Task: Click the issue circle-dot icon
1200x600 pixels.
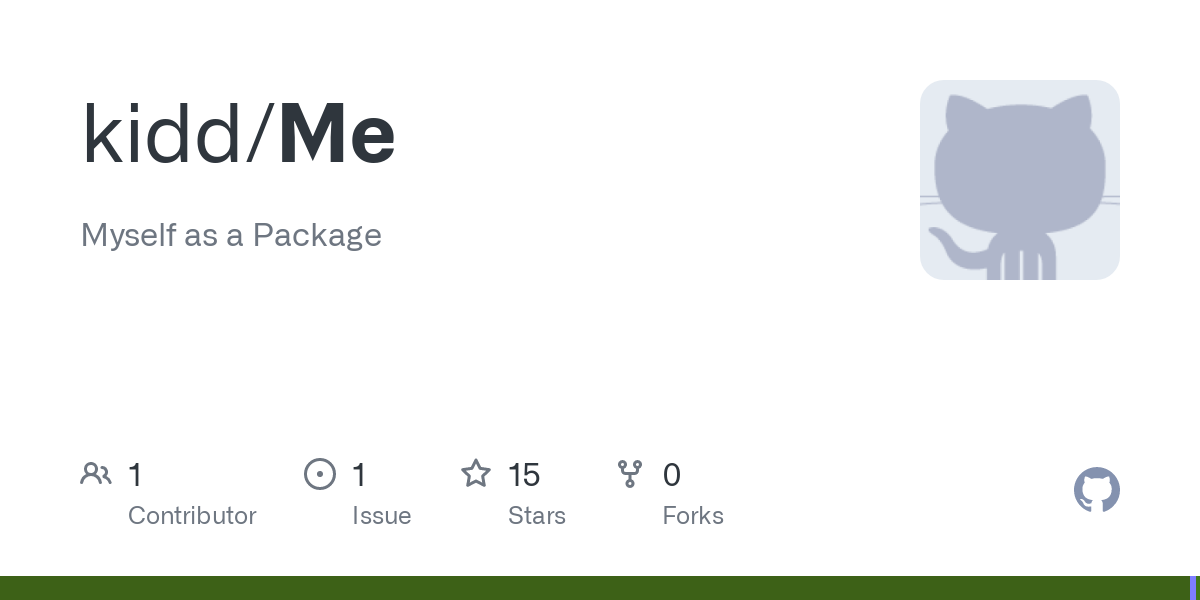Action: click(x=319, y=474)
